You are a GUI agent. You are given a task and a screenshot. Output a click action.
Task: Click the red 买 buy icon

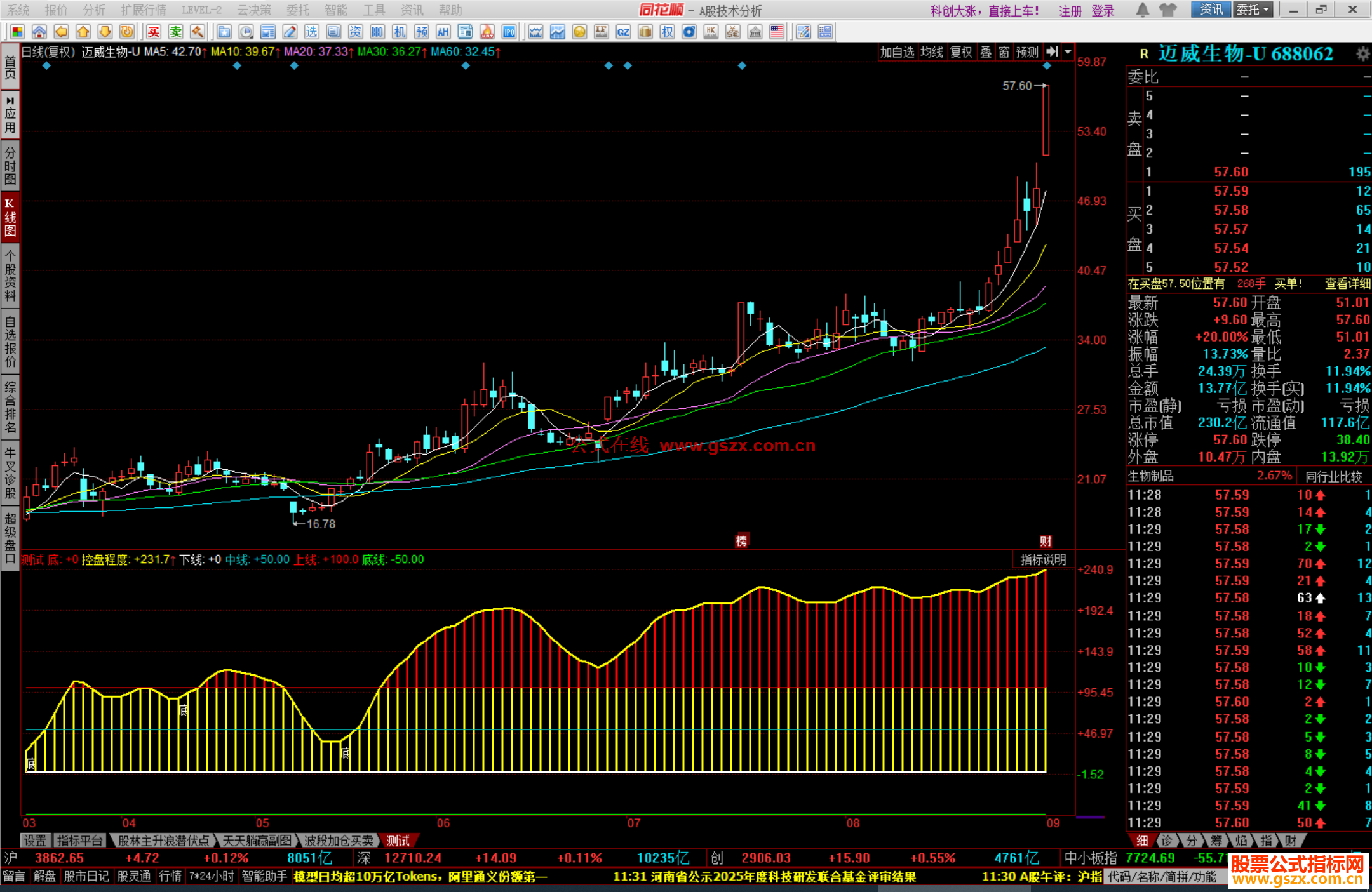(x=154, y=32)
